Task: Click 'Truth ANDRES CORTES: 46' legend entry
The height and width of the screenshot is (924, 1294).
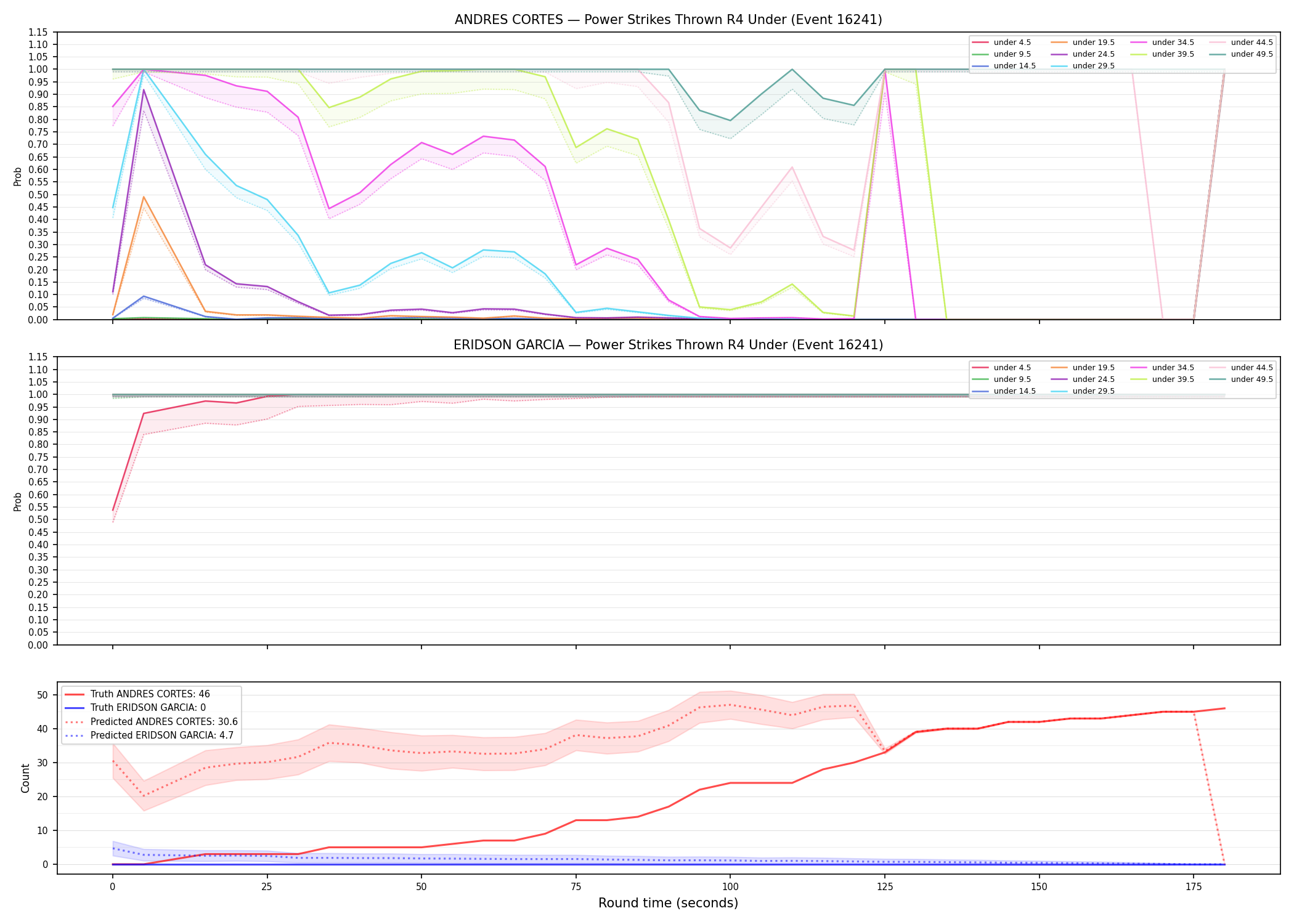Action: click(150, 694)
